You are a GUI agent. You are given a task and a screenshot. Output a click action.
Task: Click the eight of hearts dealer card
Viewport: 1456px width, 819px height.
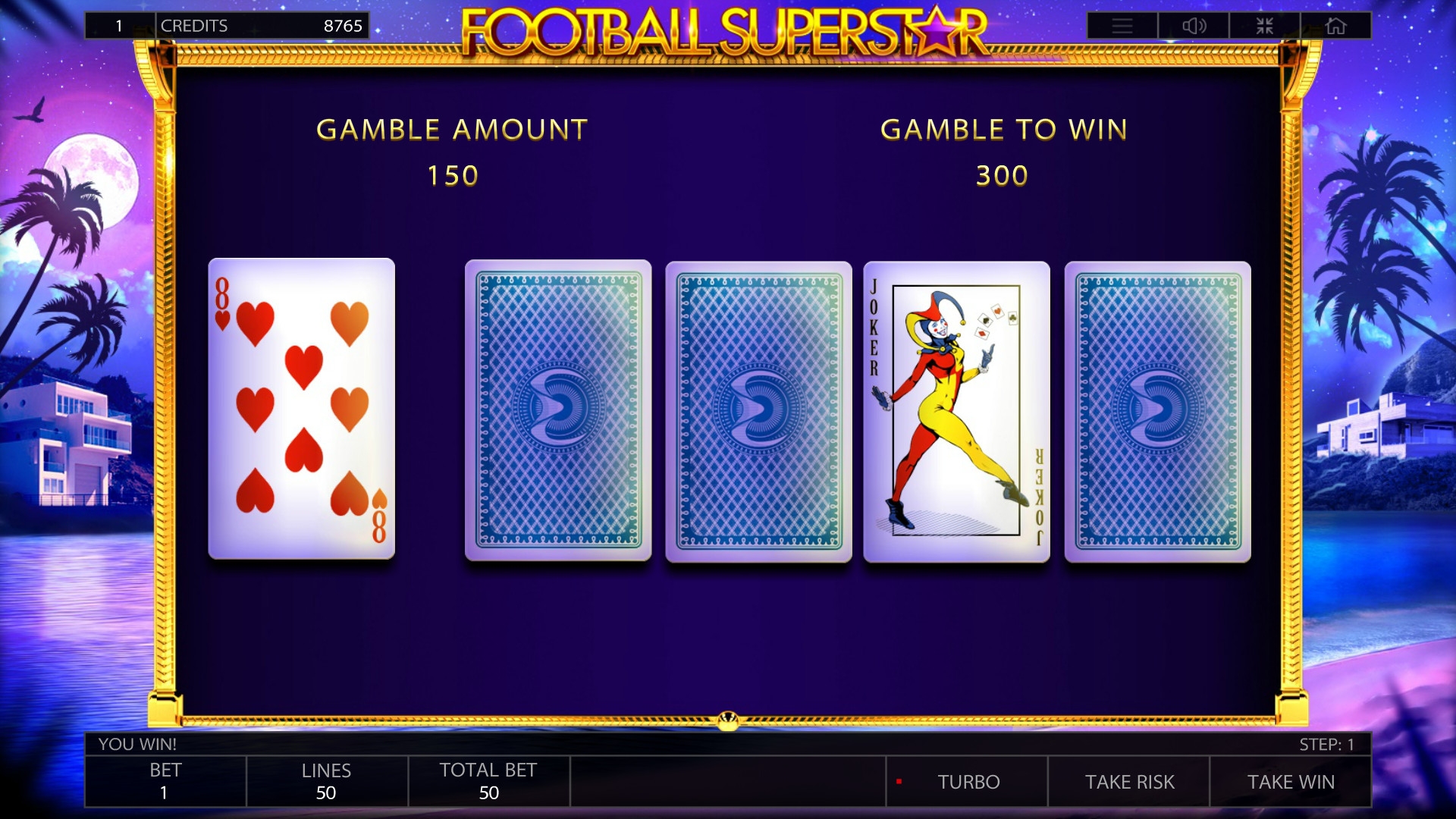pyautogui.click(x=302, y=409)
